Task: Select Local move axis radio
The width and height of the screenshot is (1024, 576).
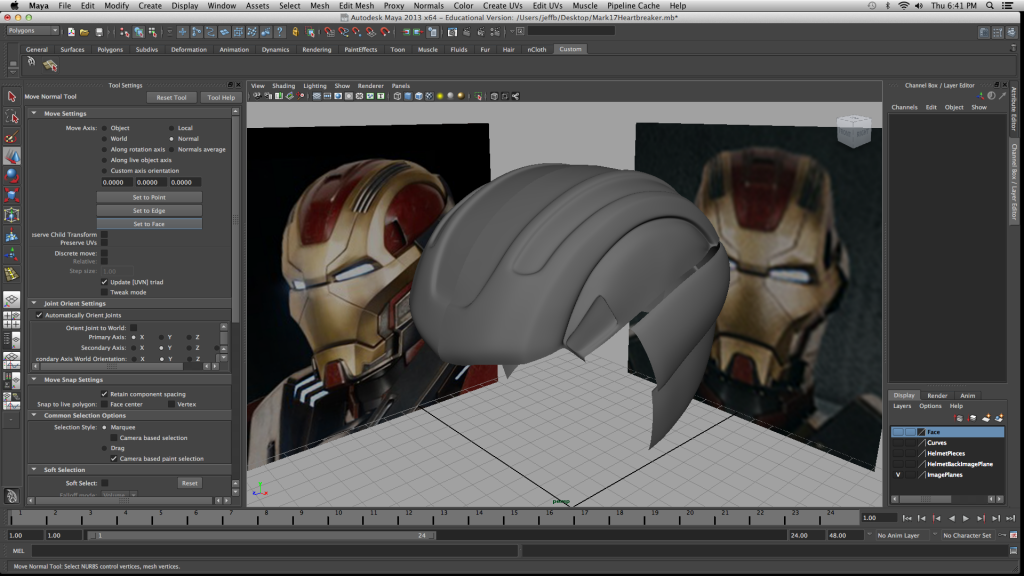Action: 172,128
